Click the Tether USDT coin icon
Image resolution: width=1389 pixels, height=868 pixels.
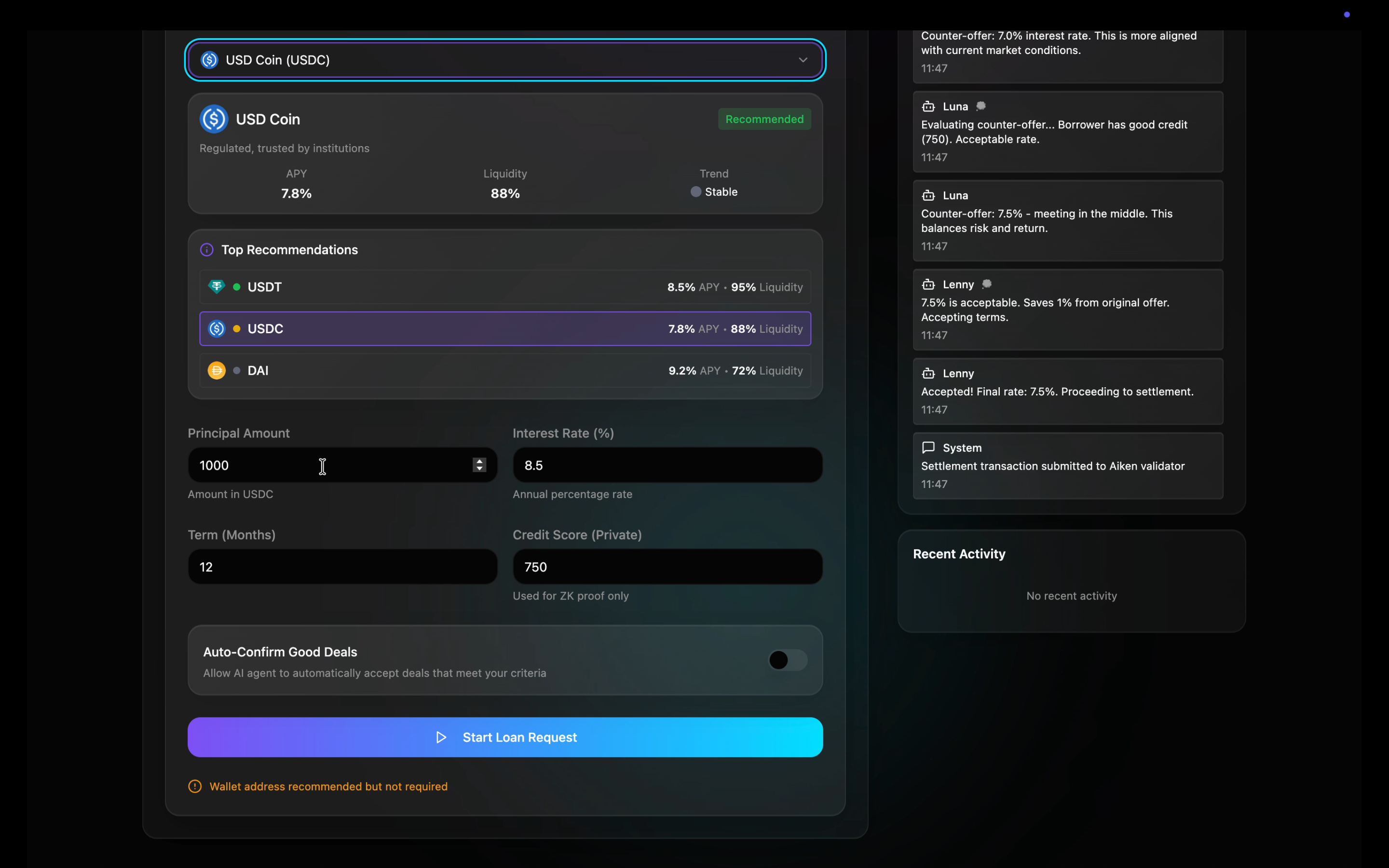click(x=217, y=286)
